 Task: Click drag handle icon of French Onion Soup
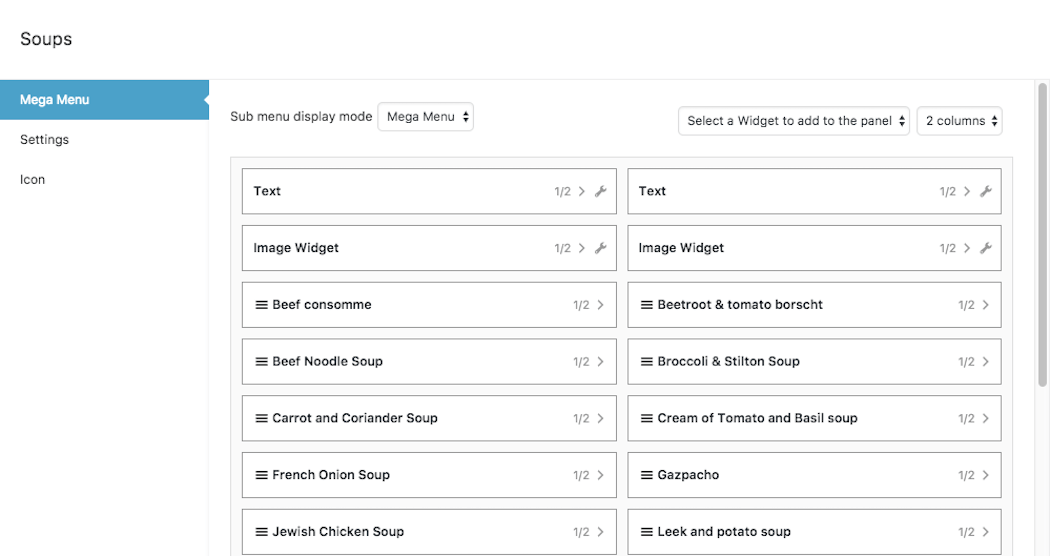point(262,475)
